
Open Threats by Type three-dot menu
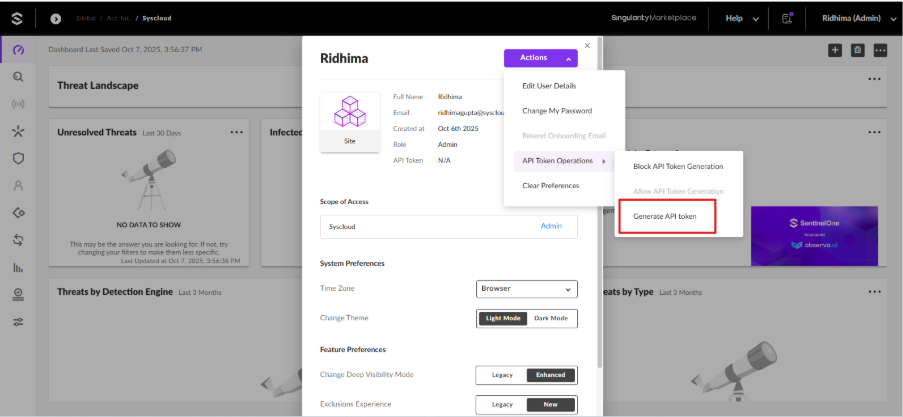pos(874,291)
